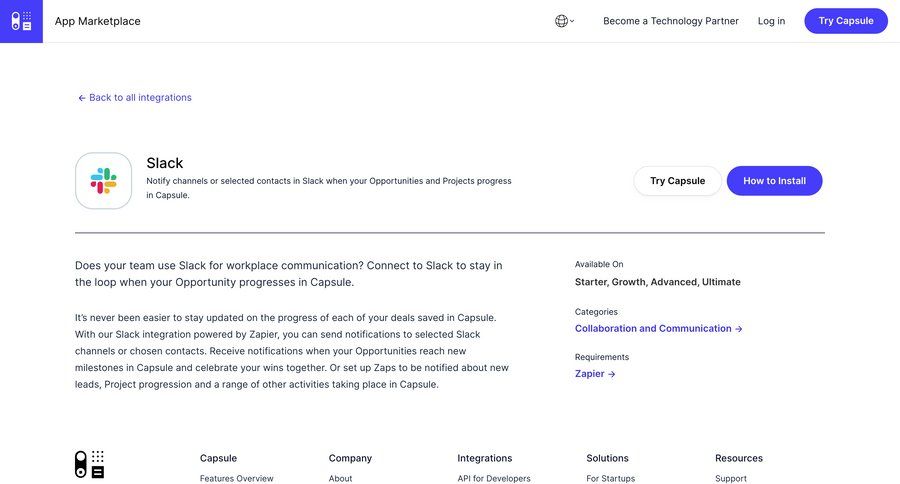Viewport: 900px width, 484px height.
Task: Follow the Zapier requirements link
Action: (595, 374)
